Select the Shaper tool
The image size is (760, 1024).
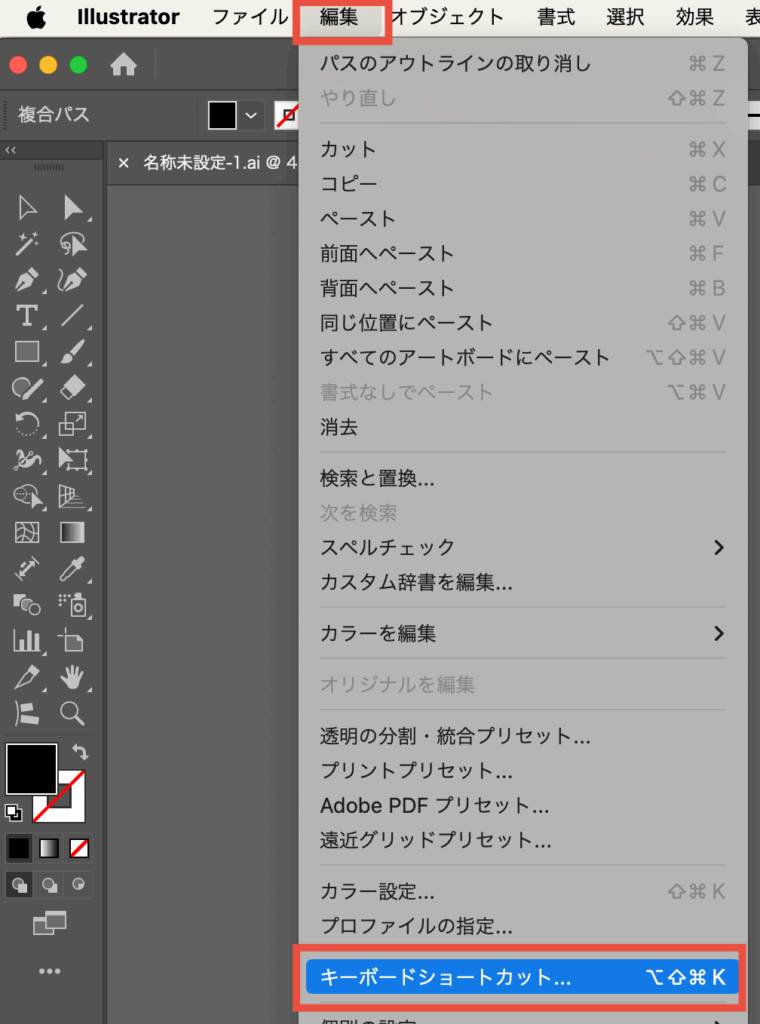[27, 389]
